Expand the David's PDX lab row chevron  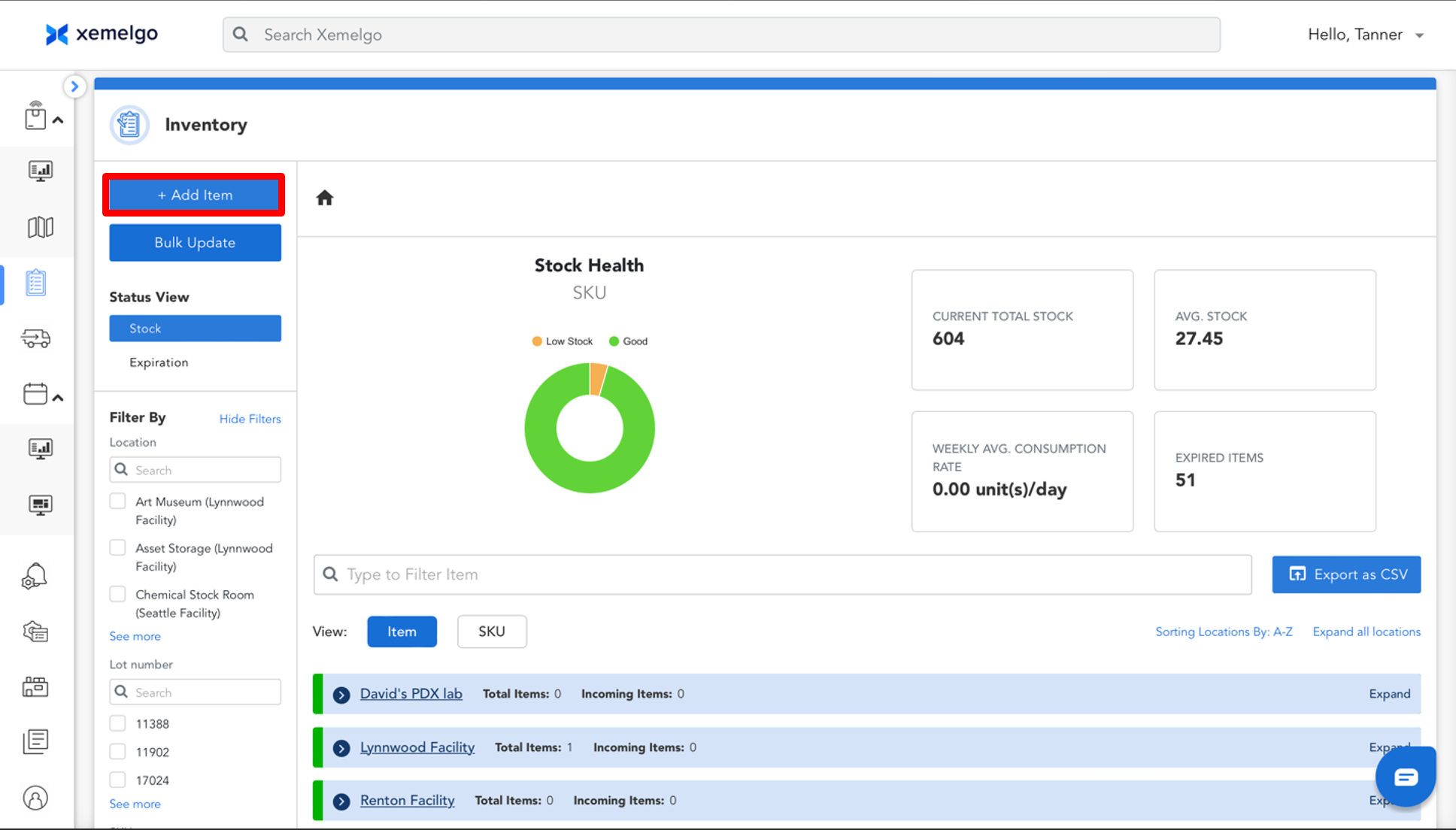pos(341,695)
